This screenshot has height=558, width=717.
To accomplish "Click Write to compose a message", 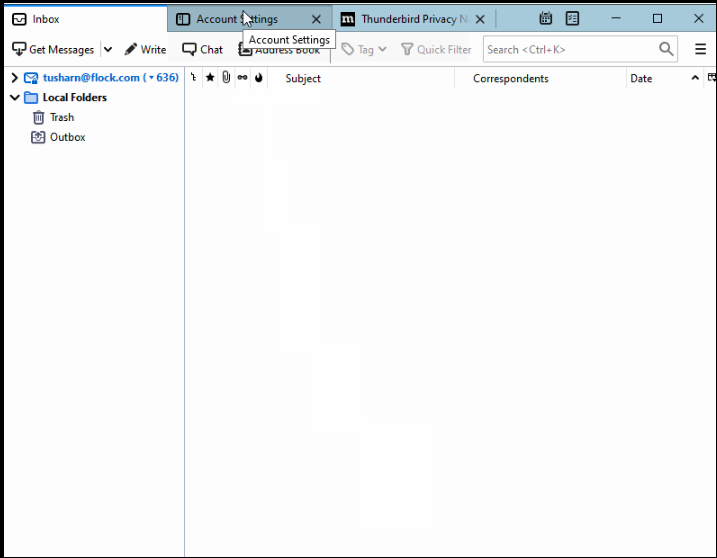I will pos(145,49).
